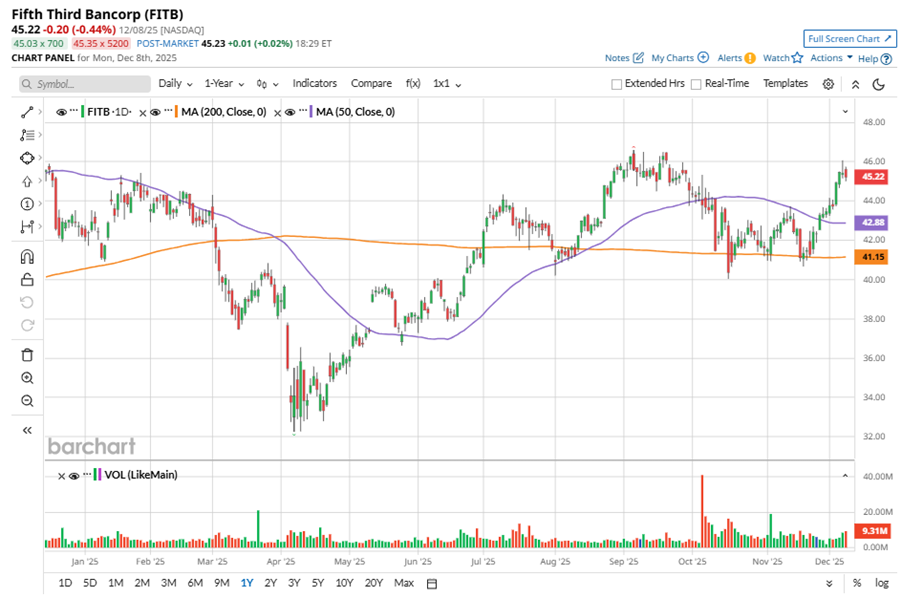Viewport: 902px width, 598px height.
Task: Click the purple MA 50 color bar
Action: click(311, 112)
